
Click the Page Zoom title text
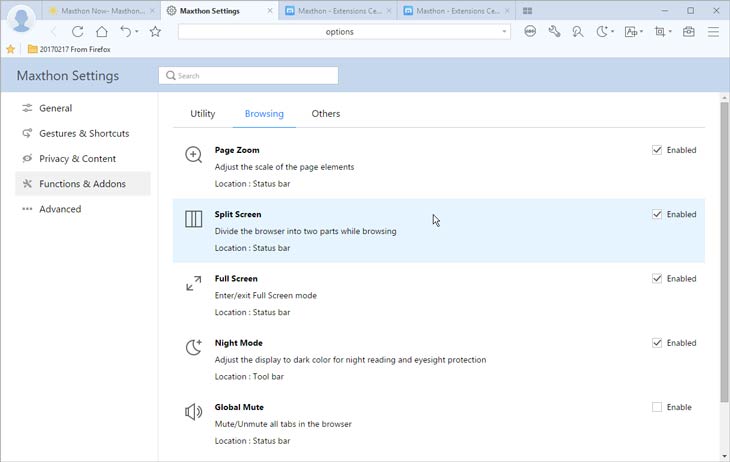pyautogui.click(x=237, y=150)
